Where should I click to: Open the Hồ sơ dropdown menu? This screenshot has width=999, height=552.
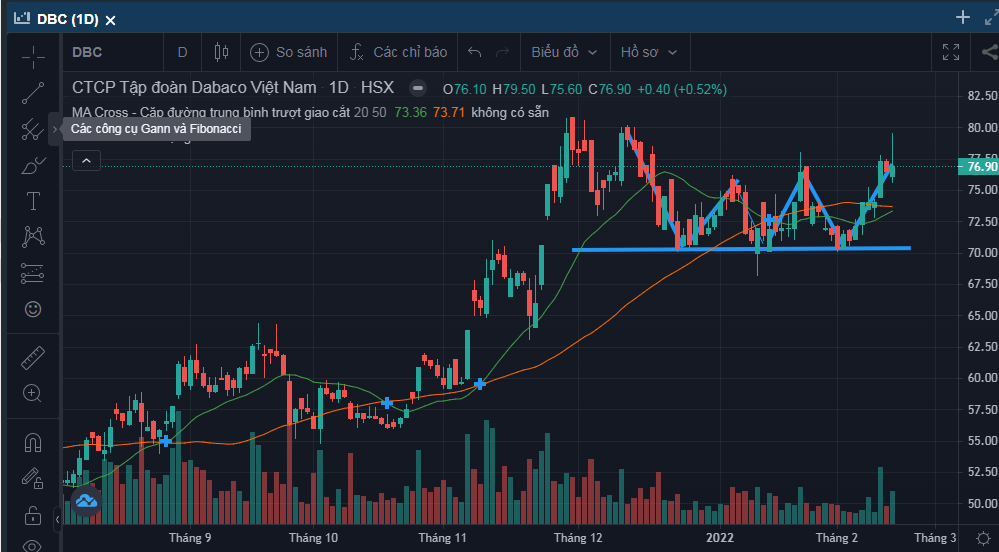[648, 52]
